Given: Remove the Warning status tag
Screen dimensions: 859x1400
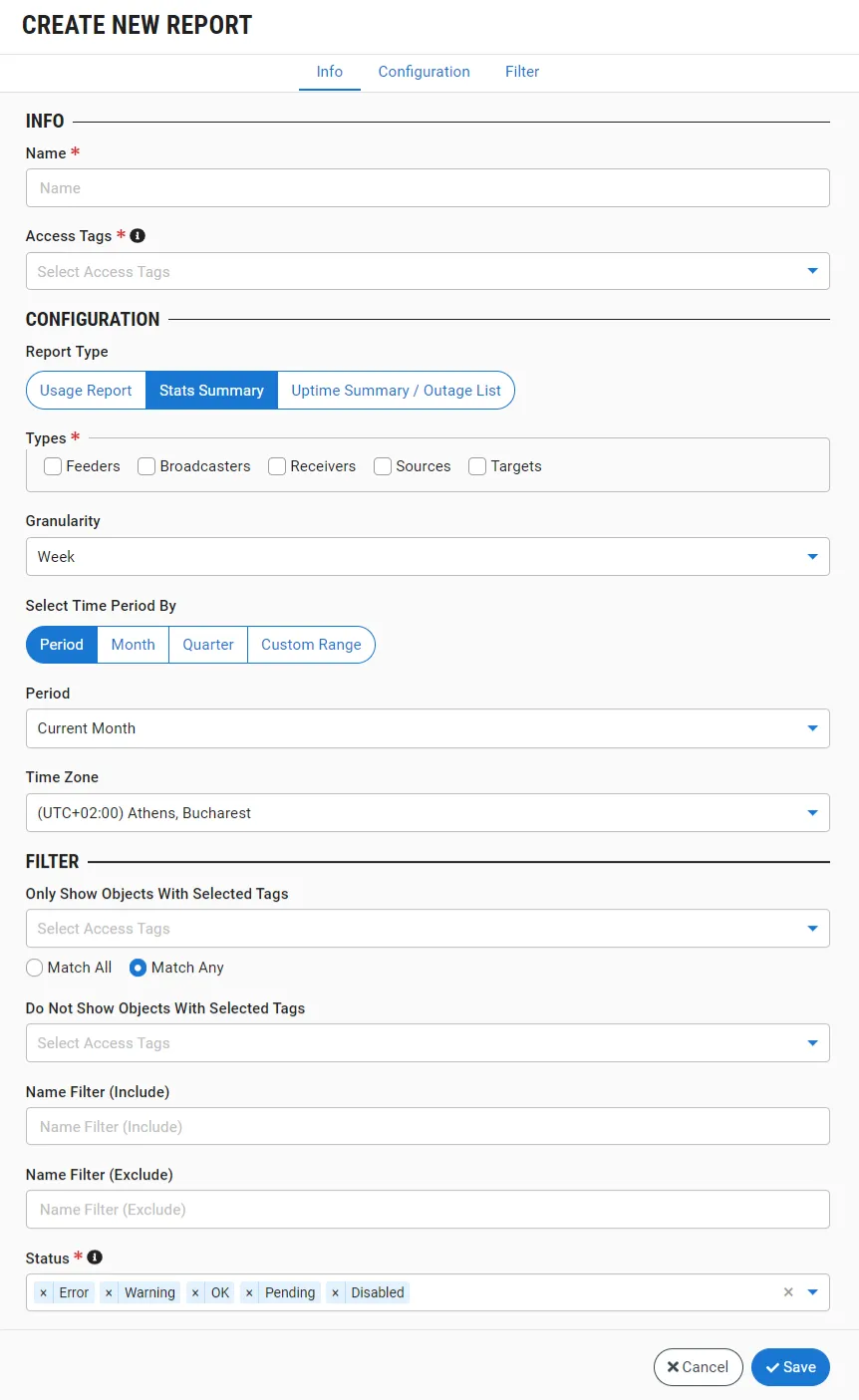Looking at the screenshot, I should pos(109,1292).
